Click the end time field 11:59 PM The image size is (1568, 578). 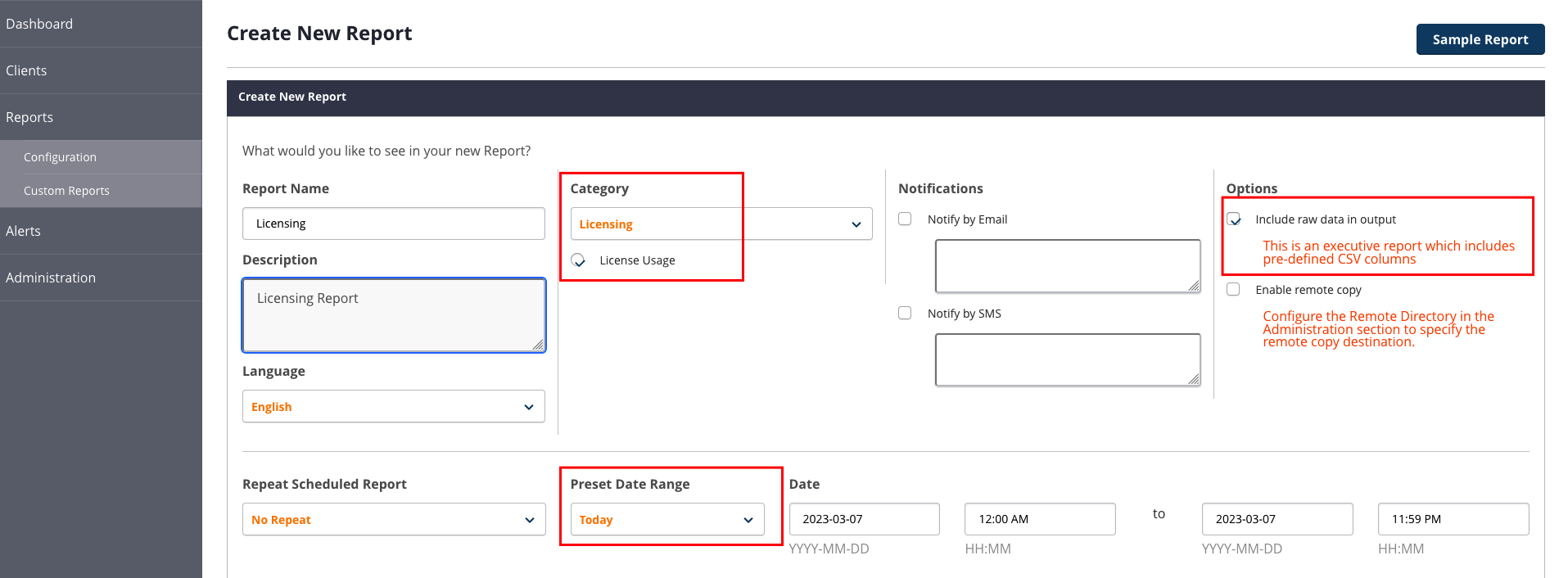point(1453,519)
